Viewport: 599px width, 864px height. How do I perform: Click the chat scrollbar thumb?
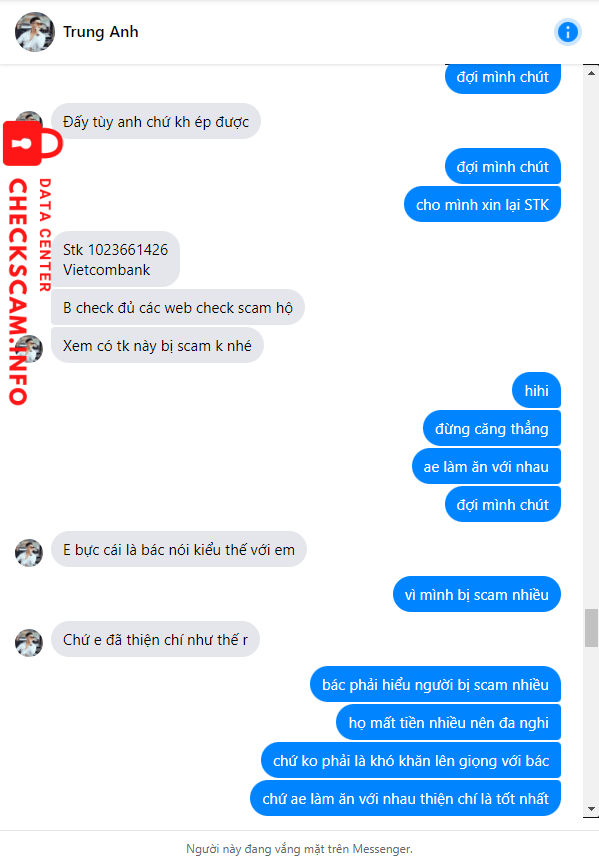pos(591,628)
